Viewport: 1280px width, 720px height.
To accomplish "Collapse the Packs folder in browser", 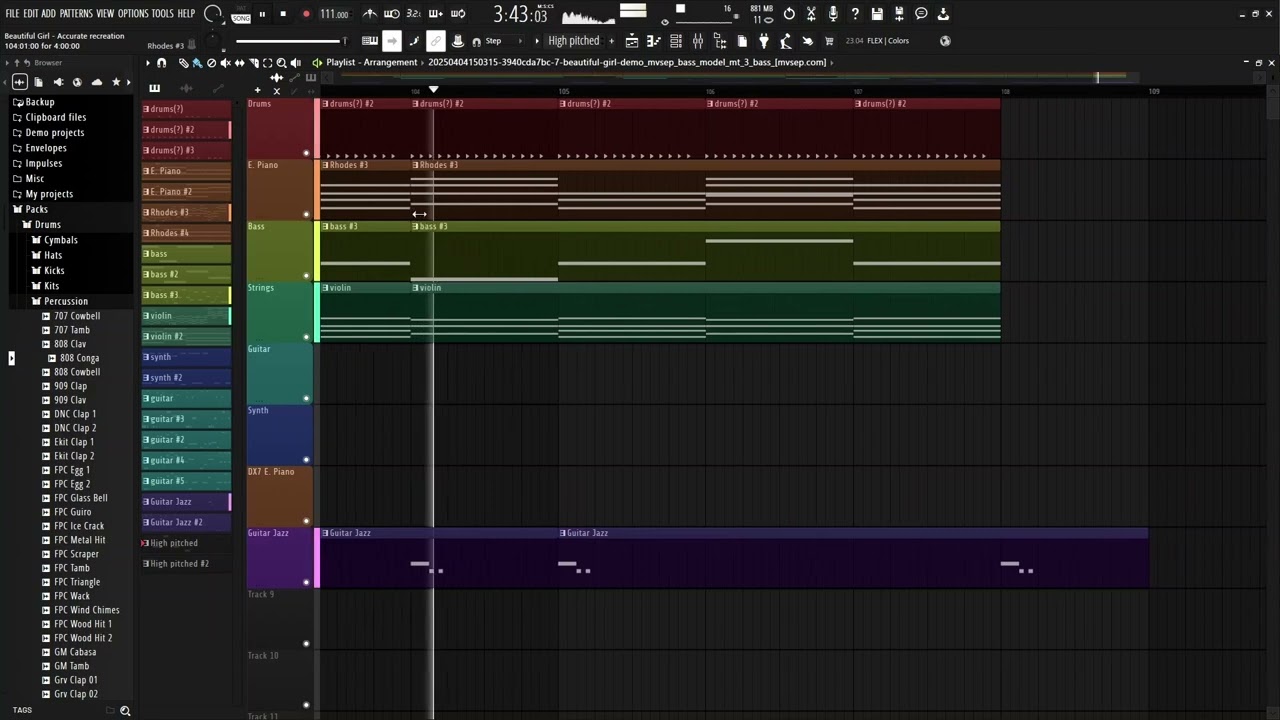I will coord(37,209).
